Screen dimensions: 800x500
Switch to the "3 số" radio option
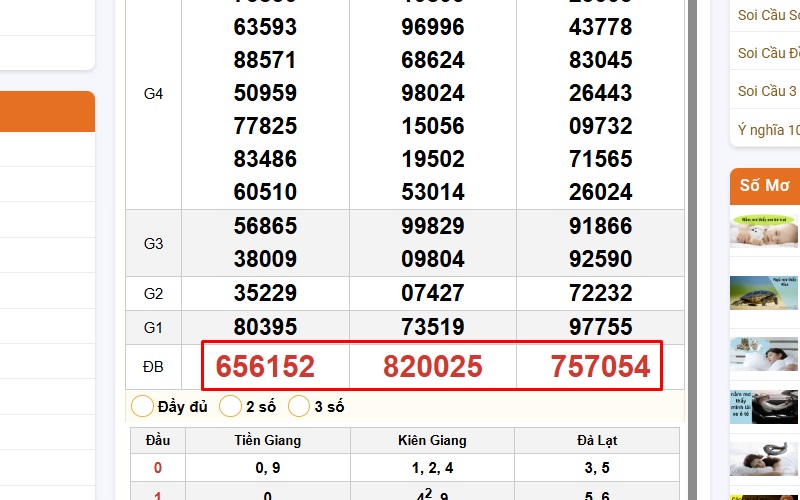(x=300, y=407)
